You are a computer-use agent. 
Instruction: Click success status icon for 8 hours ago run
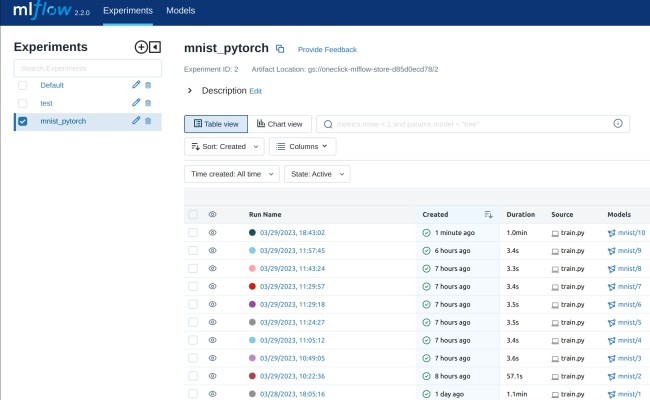coord(426,376)
